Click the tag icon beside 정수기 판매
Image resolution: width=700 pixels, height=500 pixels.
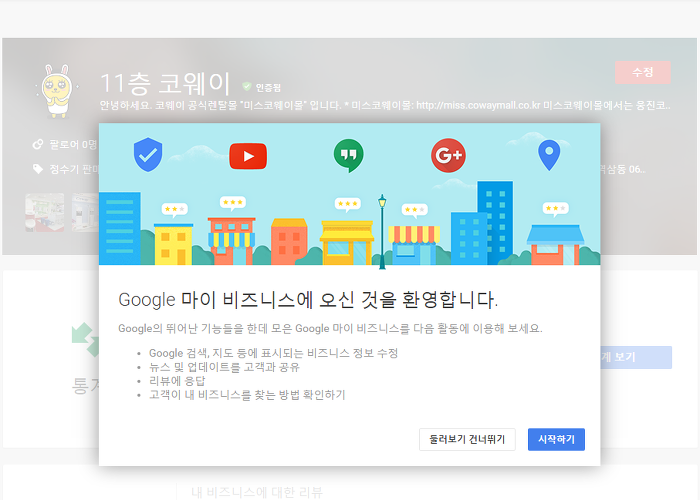point(38,169)
